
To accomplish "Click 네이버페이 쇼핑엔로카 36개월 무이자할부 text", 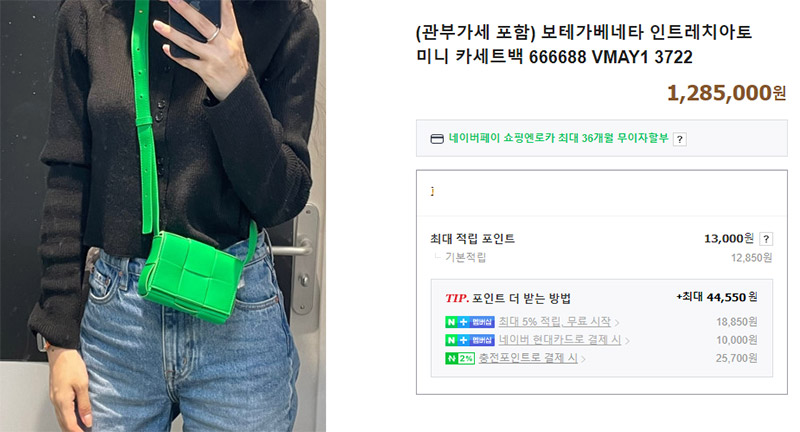I will [x=558, y=138].
